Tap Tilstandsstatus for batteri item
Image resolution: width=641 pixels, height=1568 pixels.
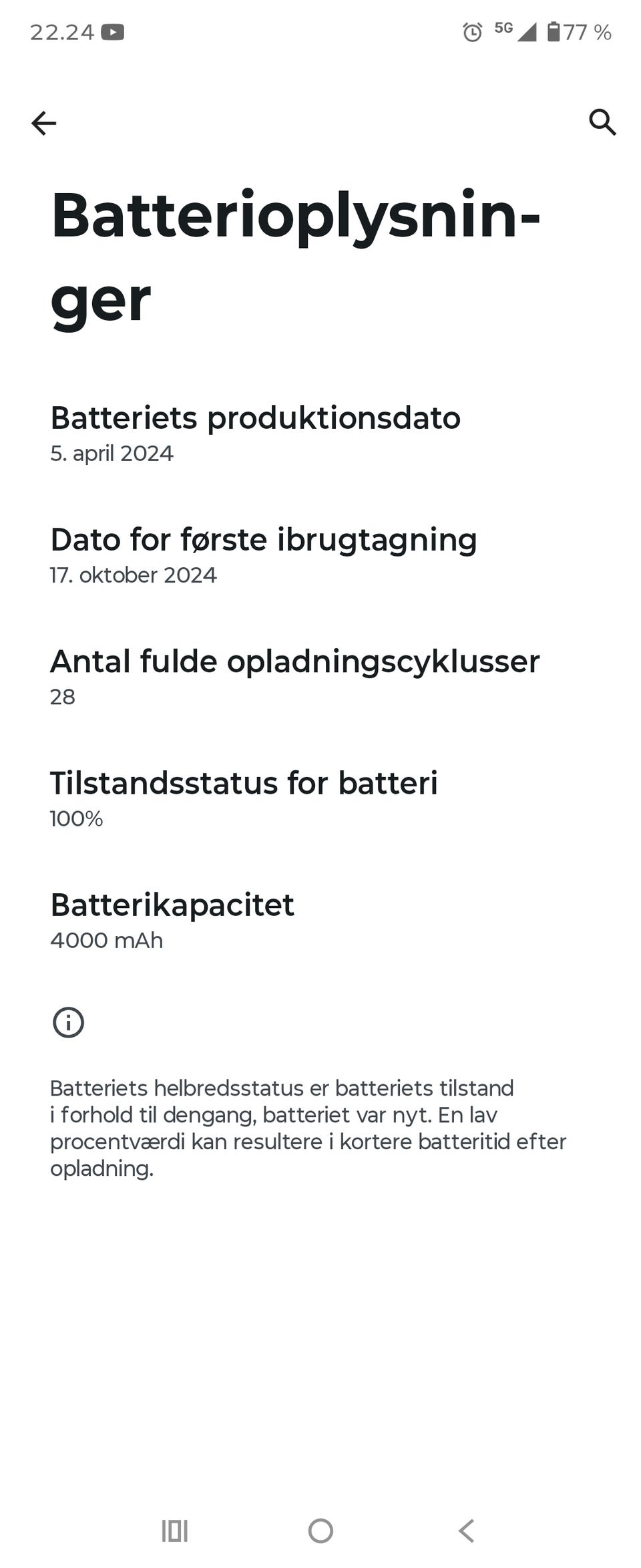320,799
